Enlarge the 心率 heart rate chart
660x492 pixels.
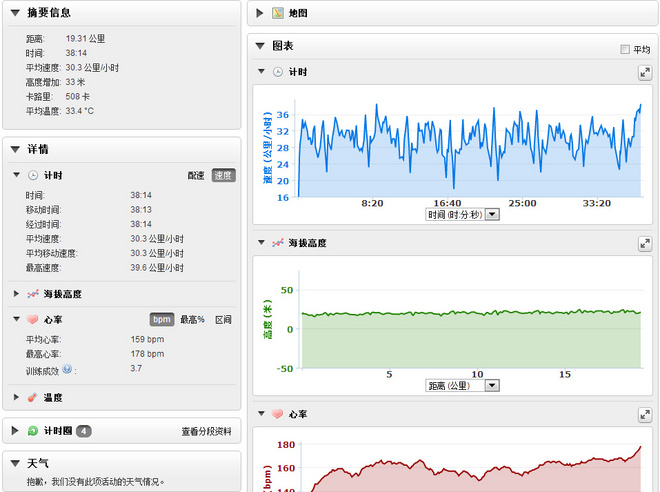tap(645, 415)
